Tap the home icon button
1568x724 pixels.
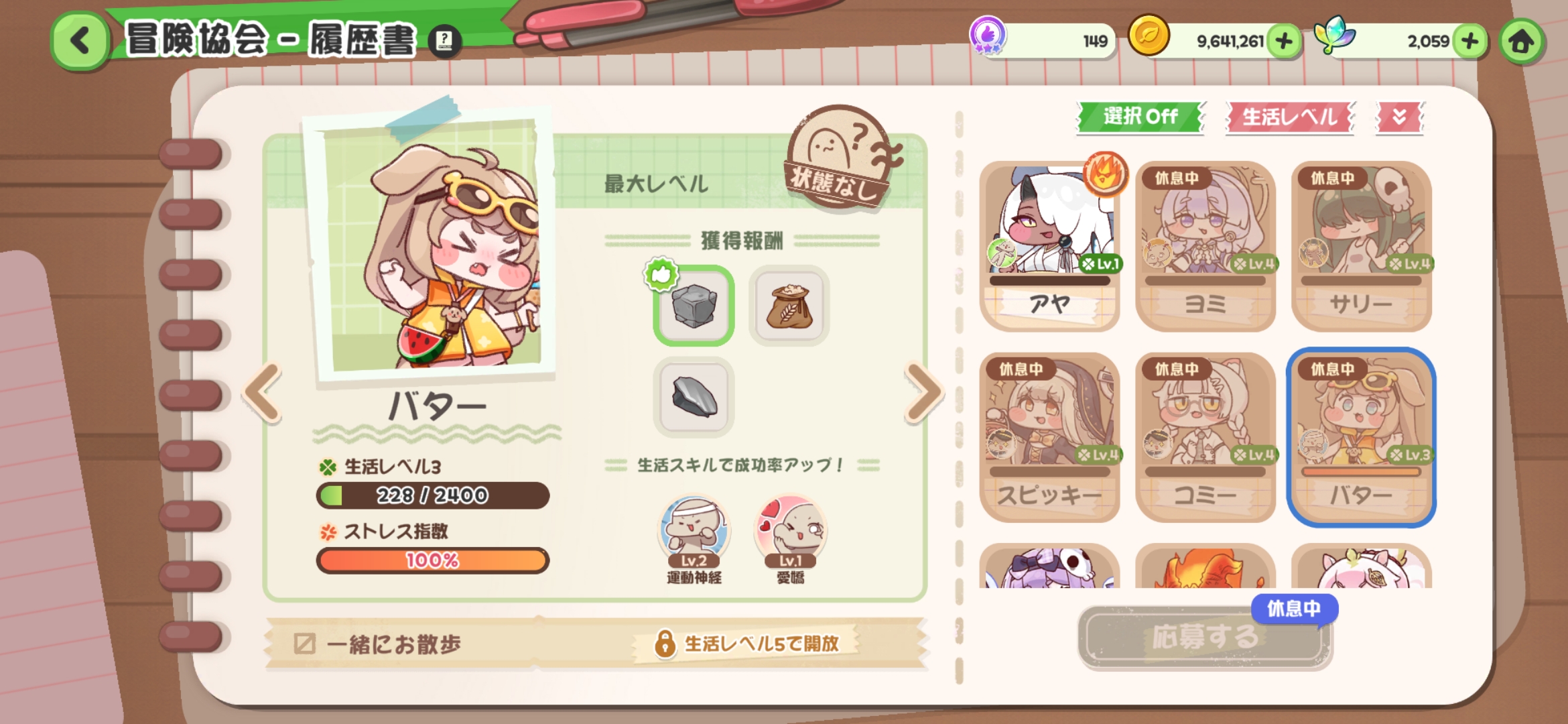1521,42
